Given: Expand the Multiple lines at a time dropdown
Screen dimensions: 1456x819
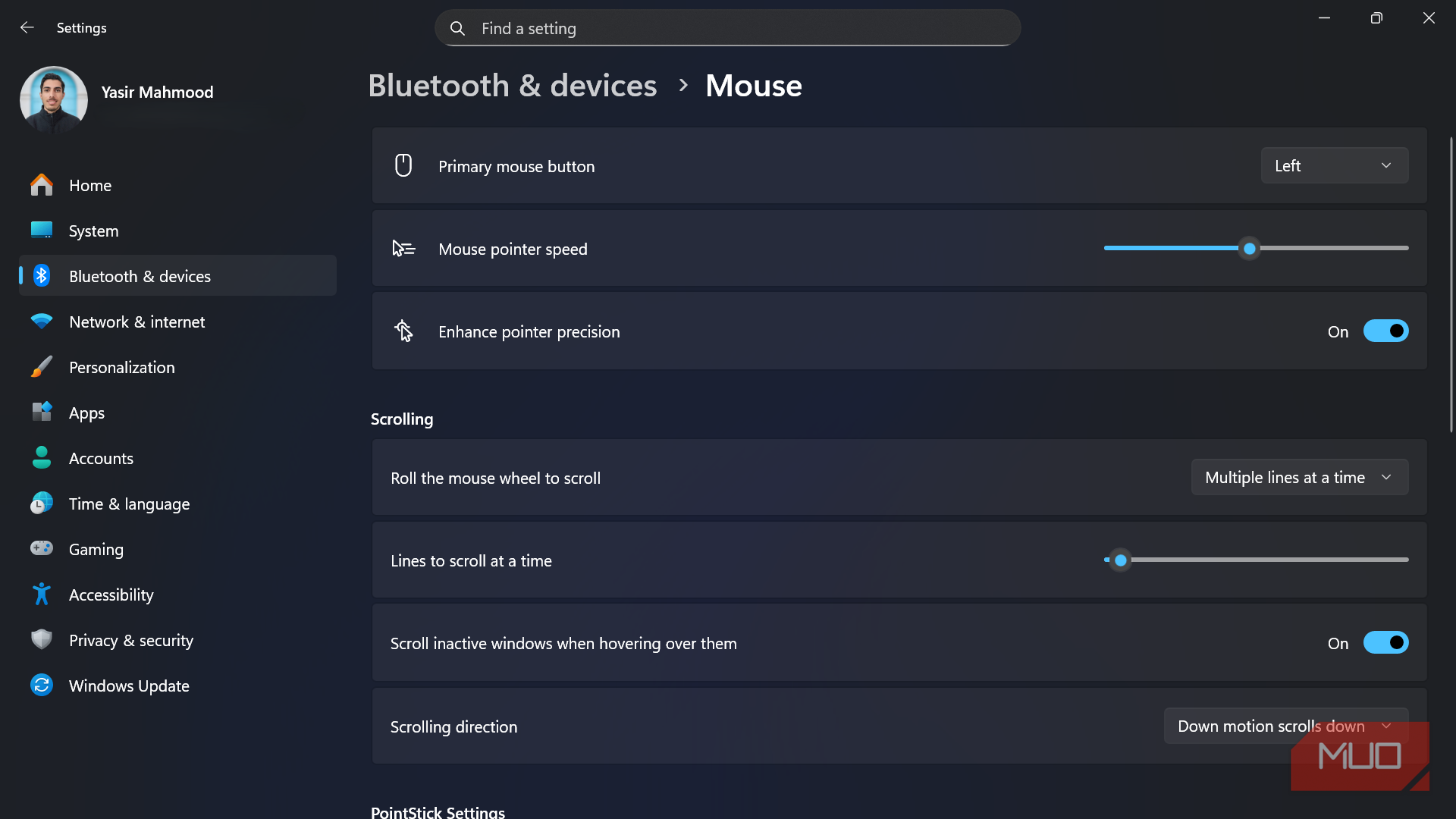Looking at the screenshot, I should pos(1299,478).
